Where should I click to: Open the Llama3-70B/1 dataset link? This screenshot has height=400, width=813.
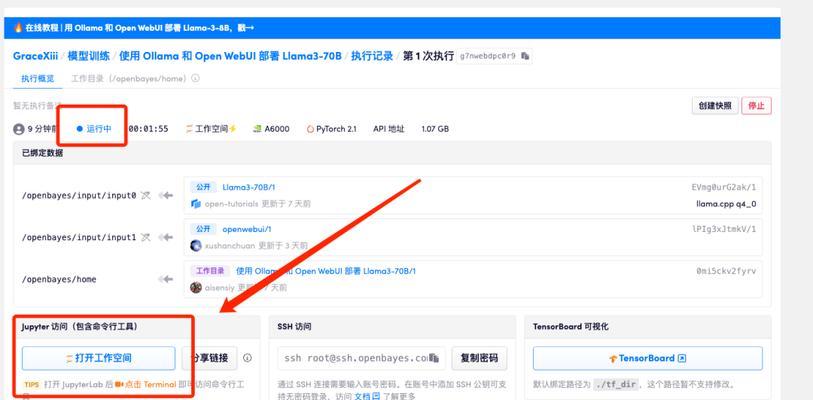click(x=248, y=187)
